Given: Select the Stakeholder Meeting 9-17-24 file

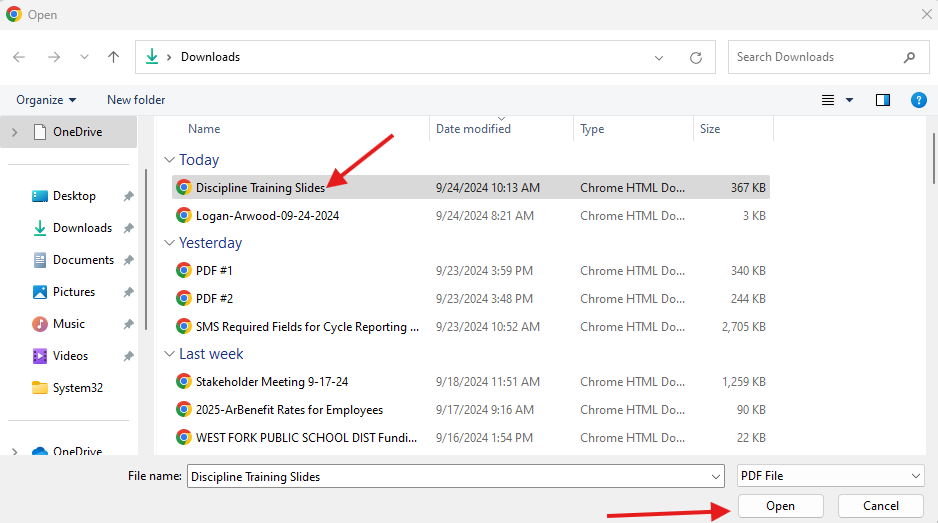Looking at the screenshot, I should pyautogui.click(x=470, y=382).
